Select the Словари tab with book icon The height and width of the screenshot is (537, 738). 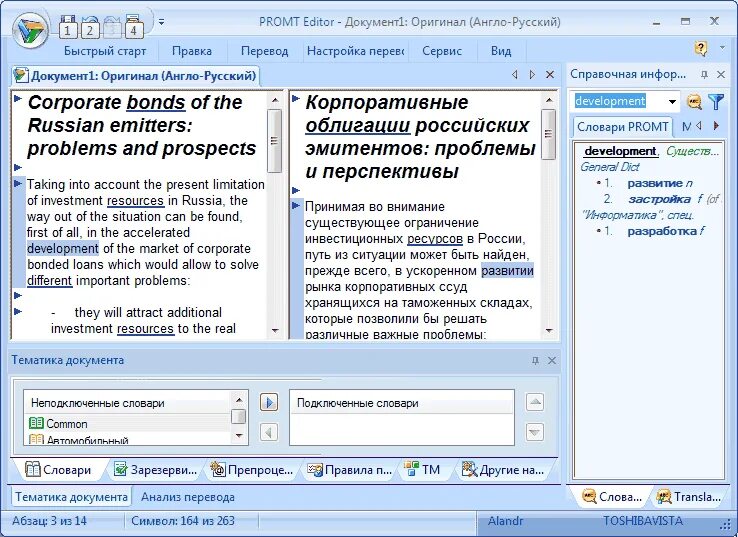[x=58, y=470]
